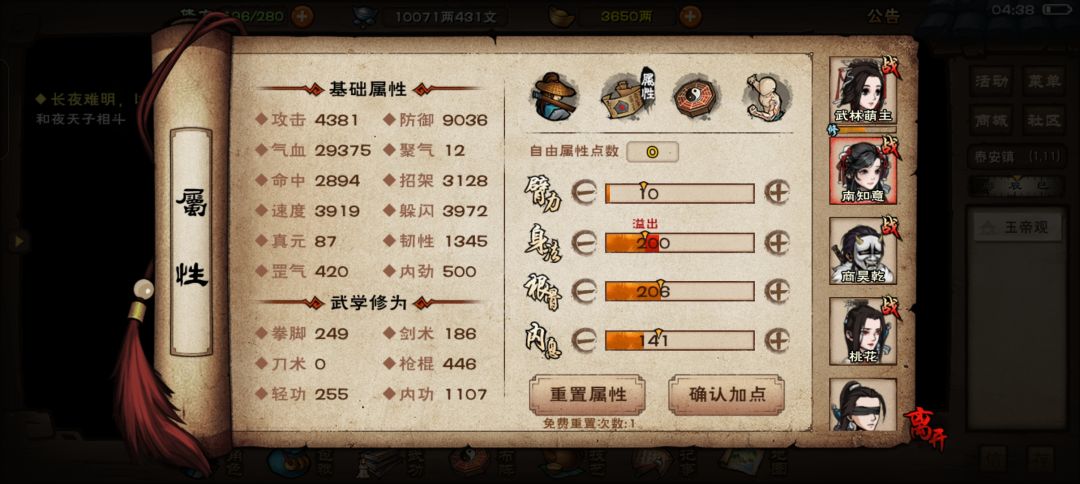This screenshot has width=1080, height=484.
Task: Open the bagua yin-yang icon tab
Action: click(x=696, y=96)
